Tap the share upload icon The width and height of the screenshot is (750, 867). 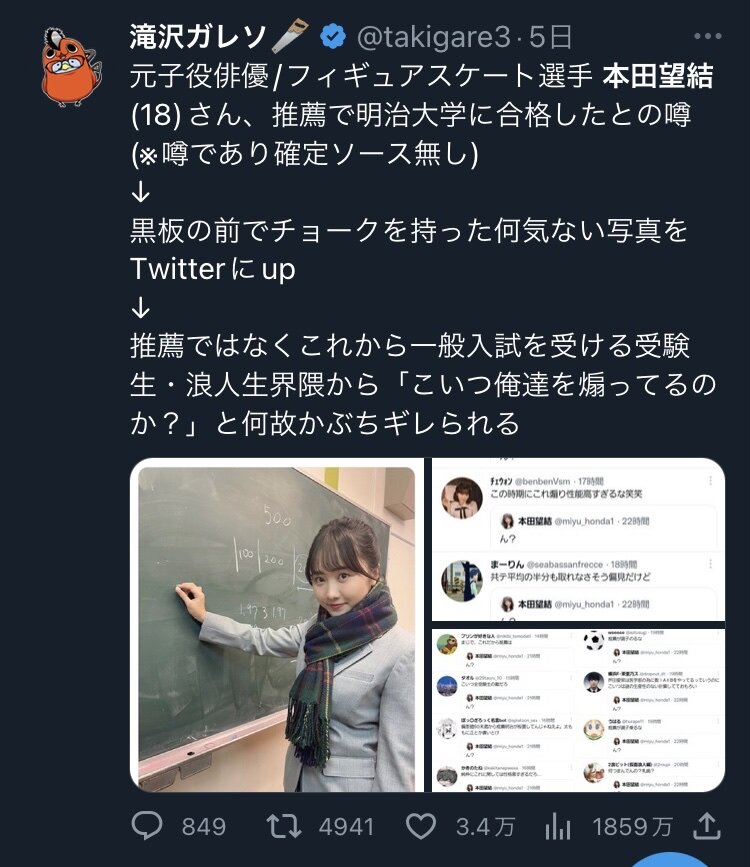tap(707, 826)
